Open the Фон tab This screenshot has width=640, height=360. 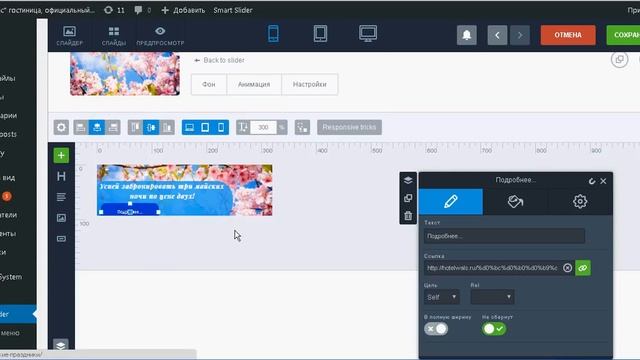pos(209,84)
